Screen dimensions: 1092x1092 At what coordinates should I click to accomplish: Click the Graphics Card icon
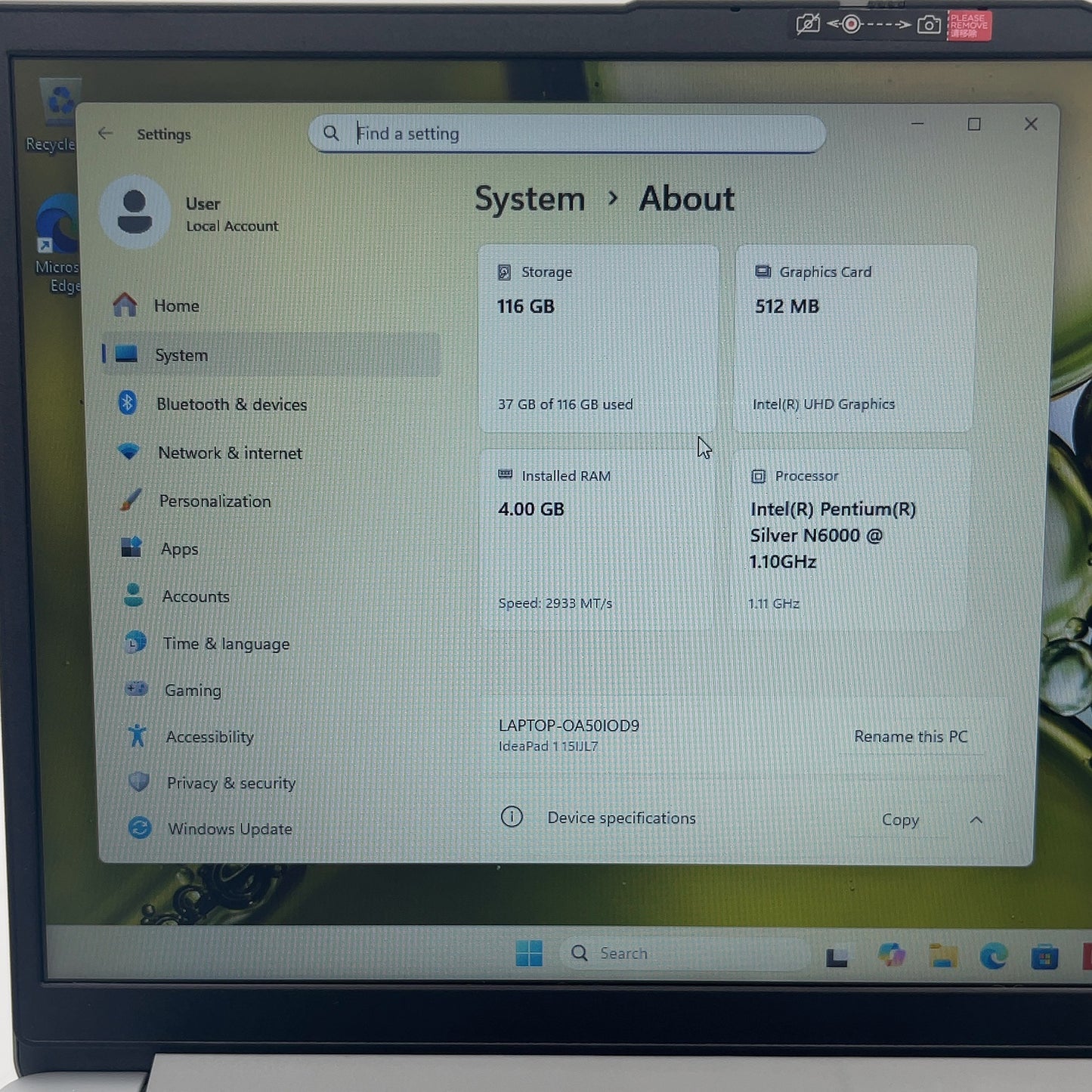(x=763, y=271)
